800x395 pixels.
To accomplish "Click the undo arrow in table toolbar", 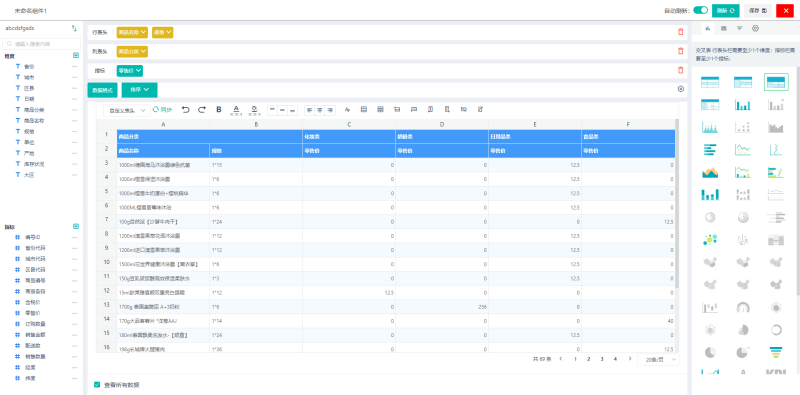I will (x=186, y=109).
